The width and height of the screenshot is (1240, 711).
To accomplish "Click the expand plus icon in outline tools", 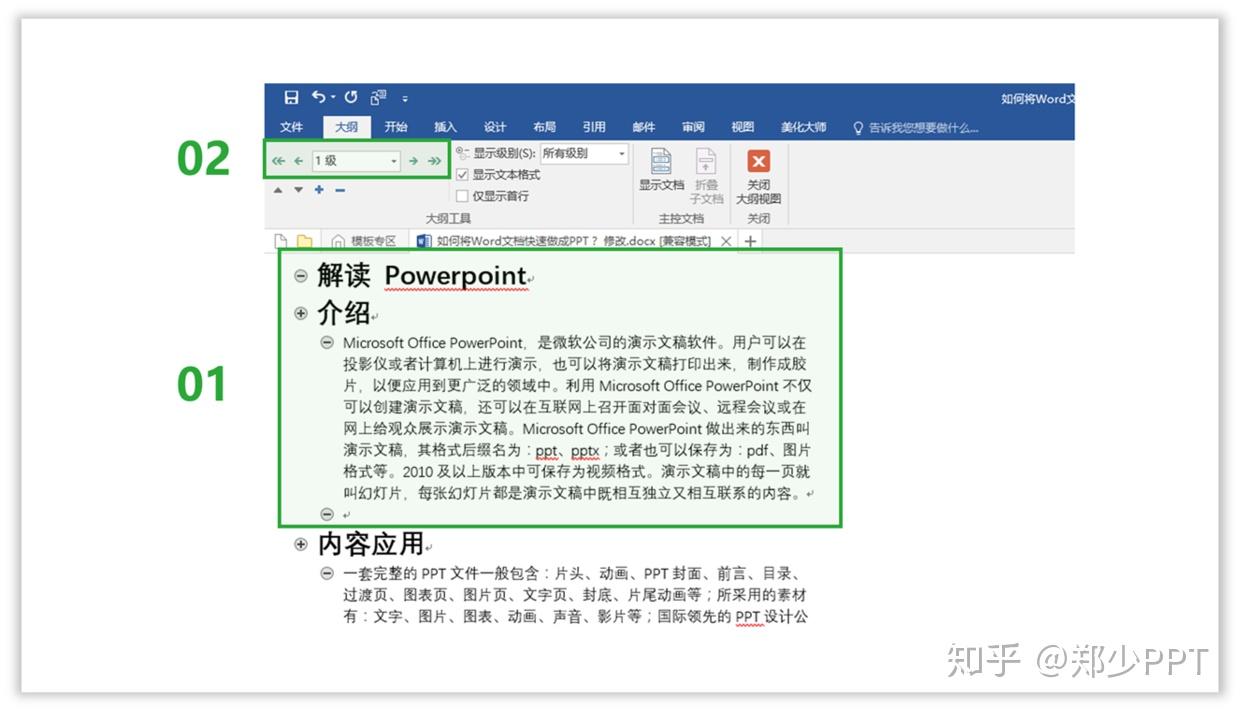I will click(319, 190).
